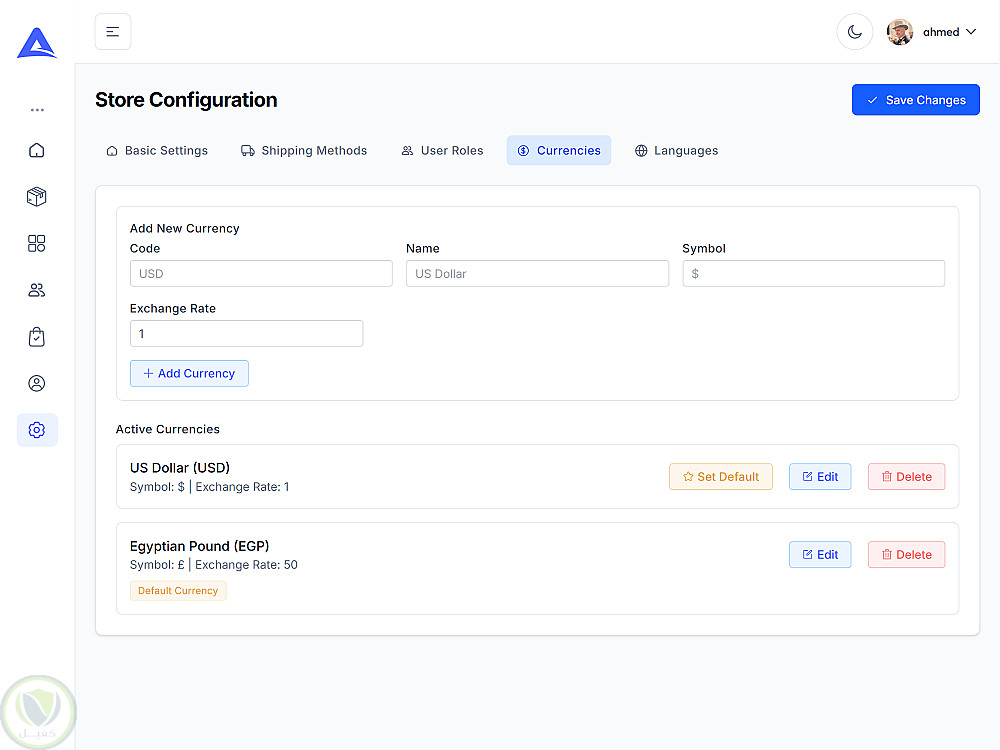Delete the Egyptian Pound currency
This screenshot has width=1000, height=750.
(906, 555)
